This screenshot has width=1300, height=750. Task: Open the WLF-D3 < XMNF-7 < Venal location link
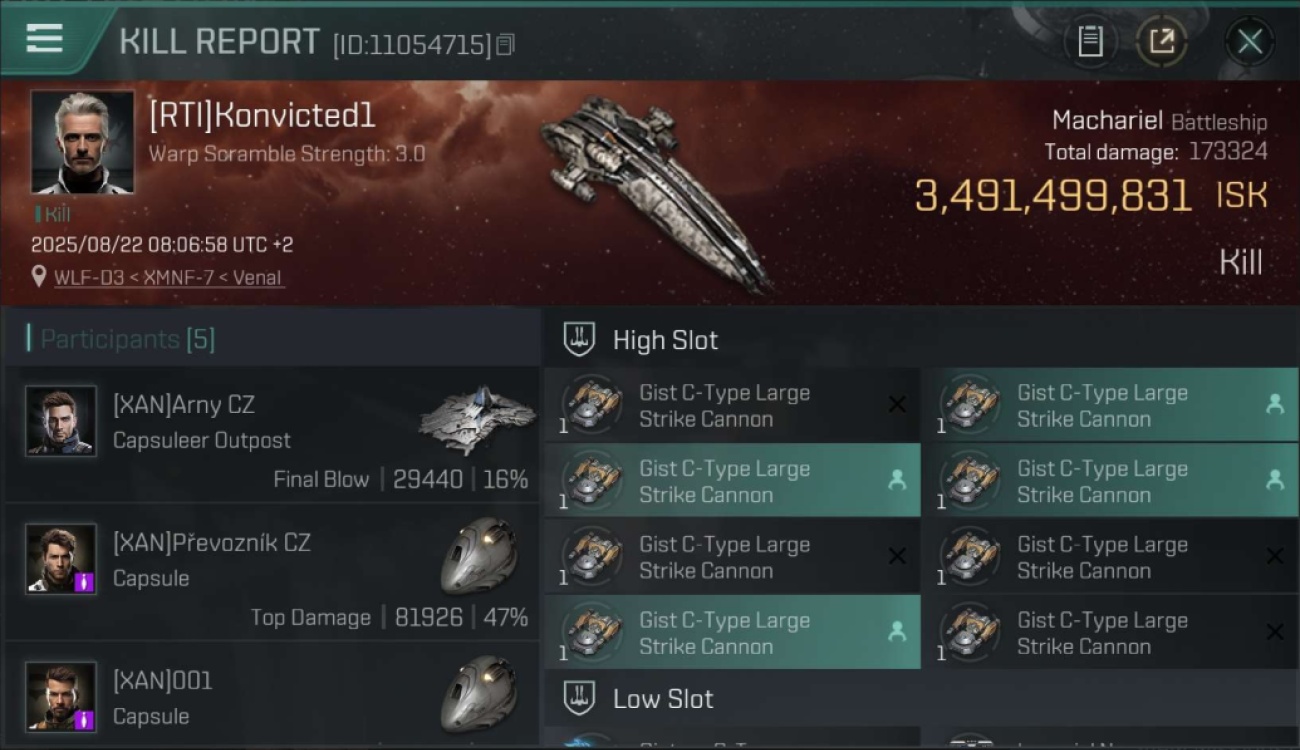pos(168,277)
